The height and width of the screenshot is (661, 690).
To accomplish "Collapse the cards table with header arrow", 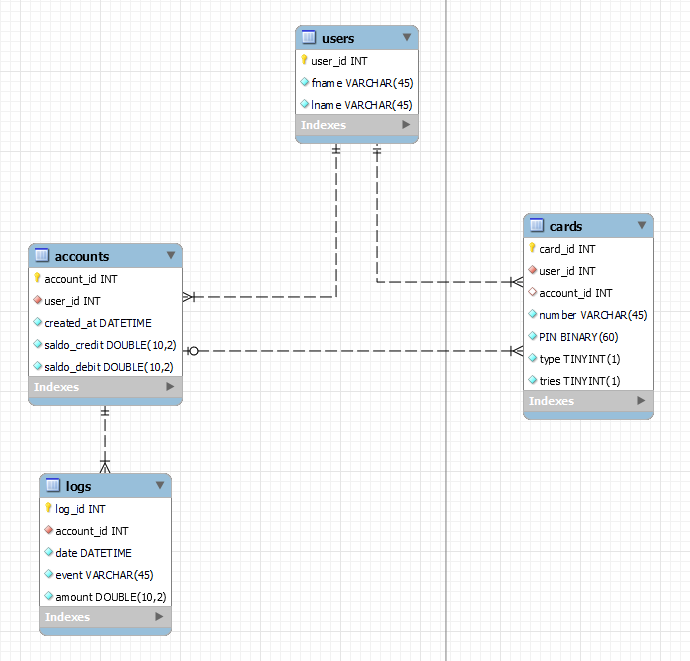I will [642, 225].
